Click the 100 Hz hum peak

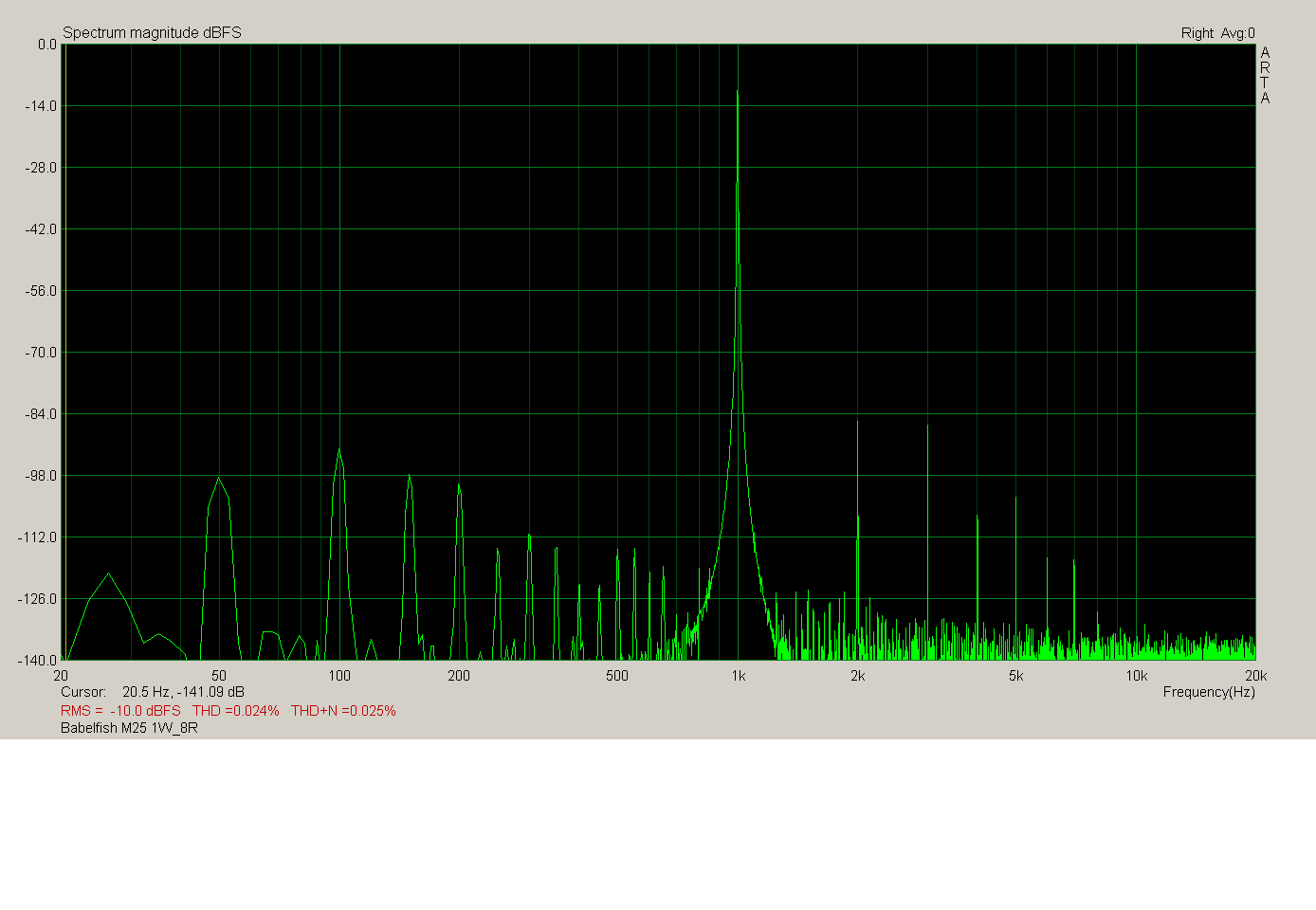click(338, 451)
